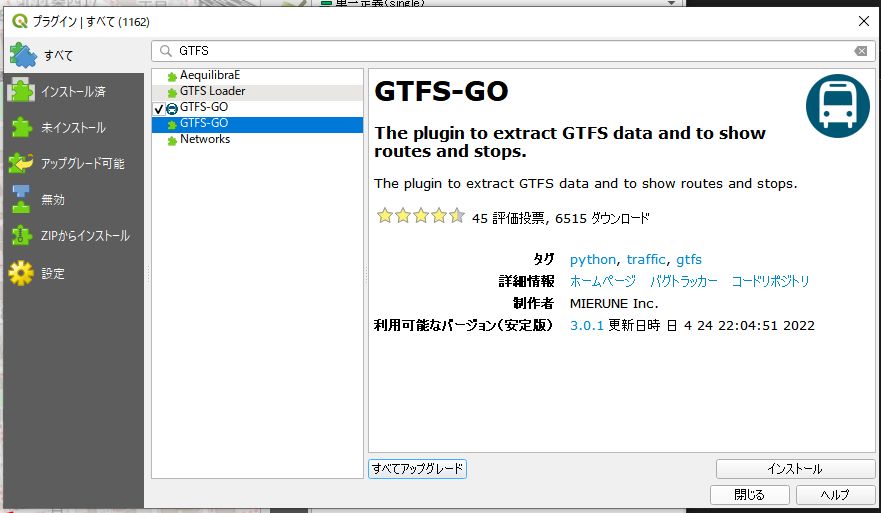Open the アップグレード可能 tab

[74, 164]
